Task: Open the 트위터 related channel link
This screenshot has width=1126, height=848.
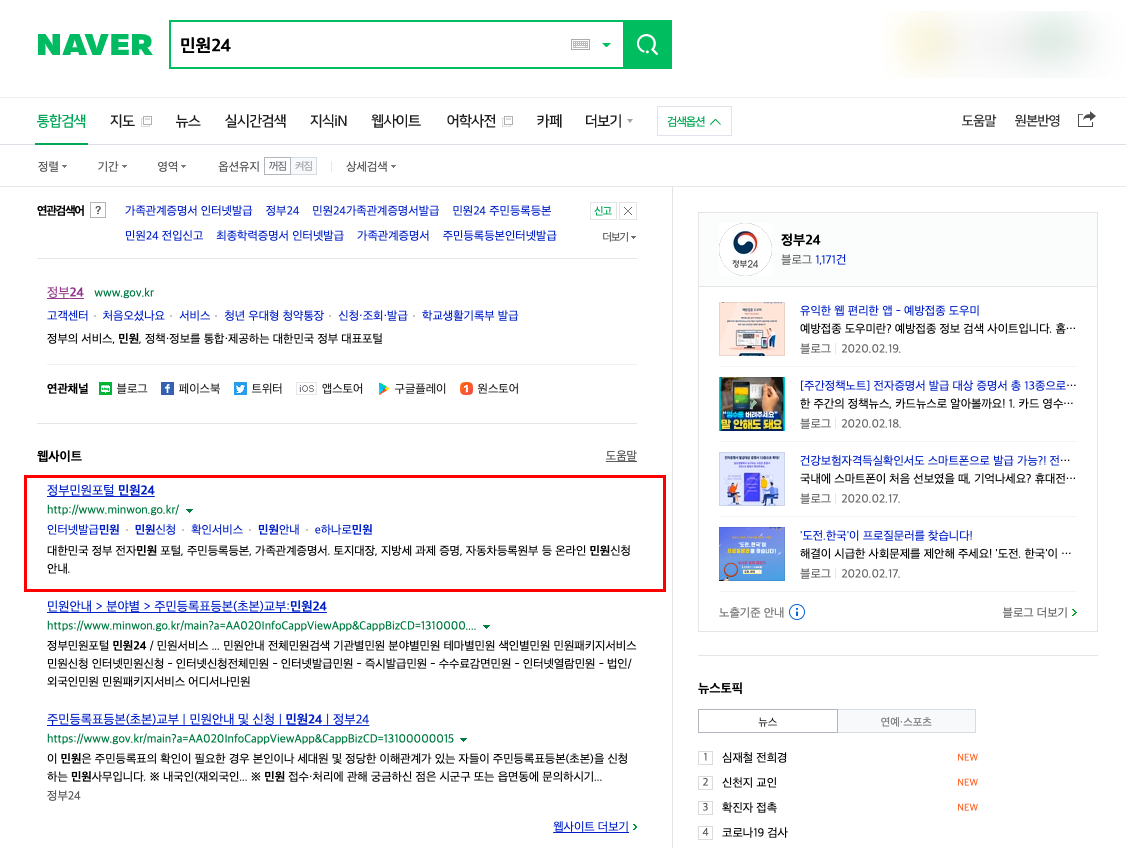Action: (x=258, y=388)
